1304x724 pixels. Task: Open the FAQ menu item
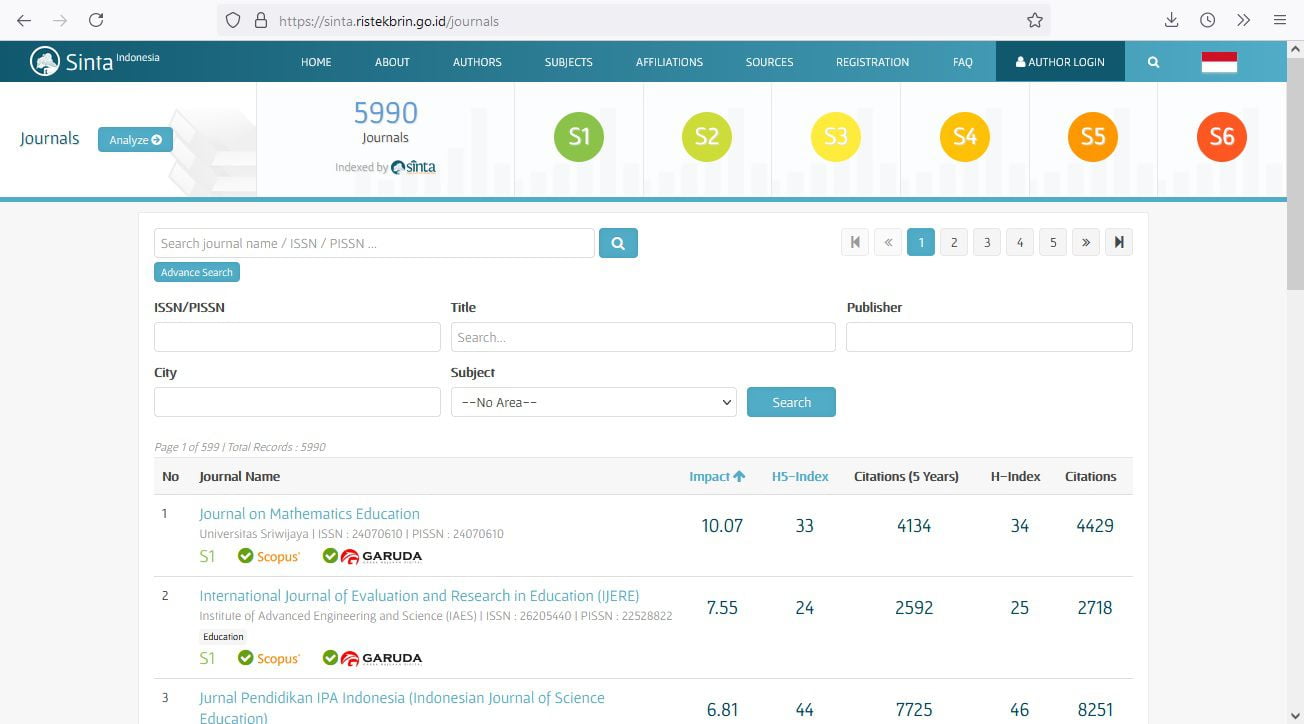(963, 62)
